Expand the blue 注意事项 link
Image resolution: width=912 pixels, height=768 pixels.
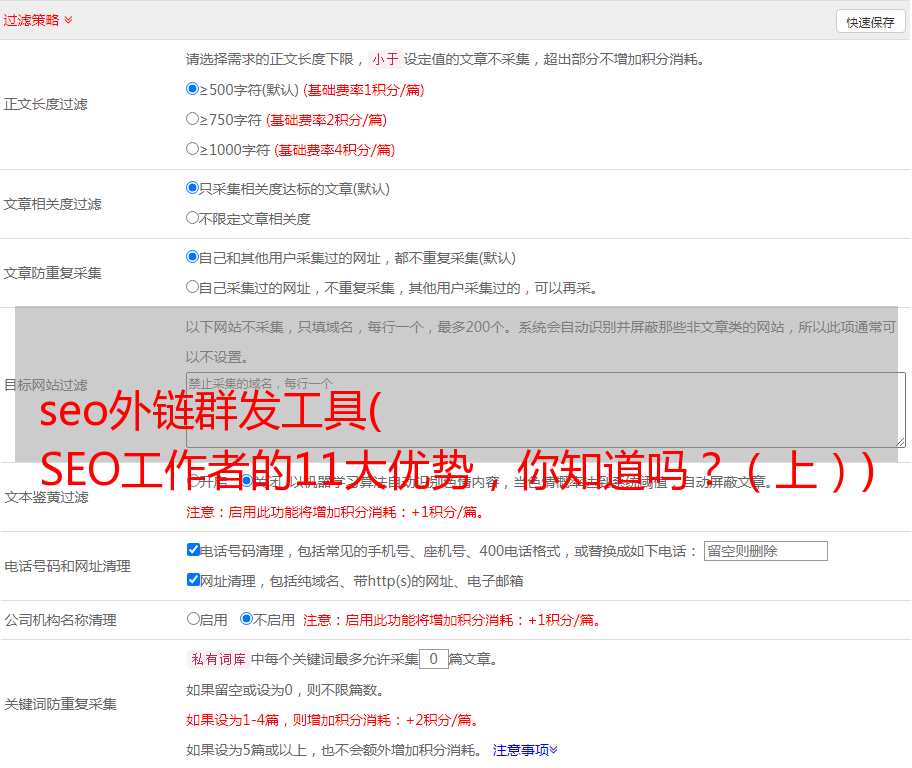point(525,750)
